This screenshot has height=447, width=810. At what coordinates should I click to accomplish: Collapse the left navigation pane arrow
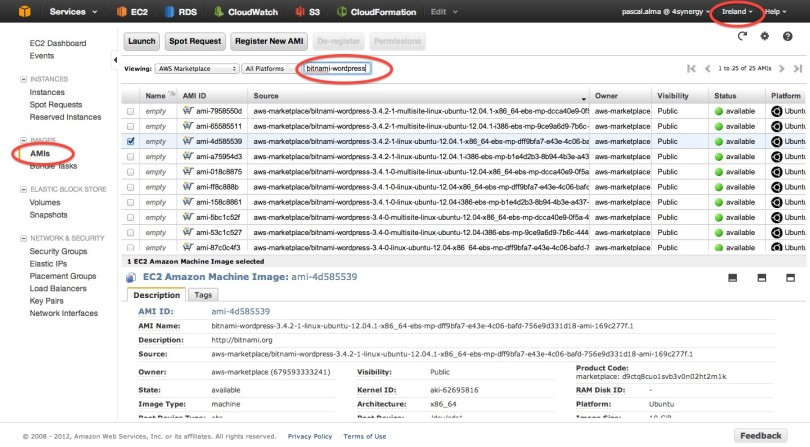point(115,60)
